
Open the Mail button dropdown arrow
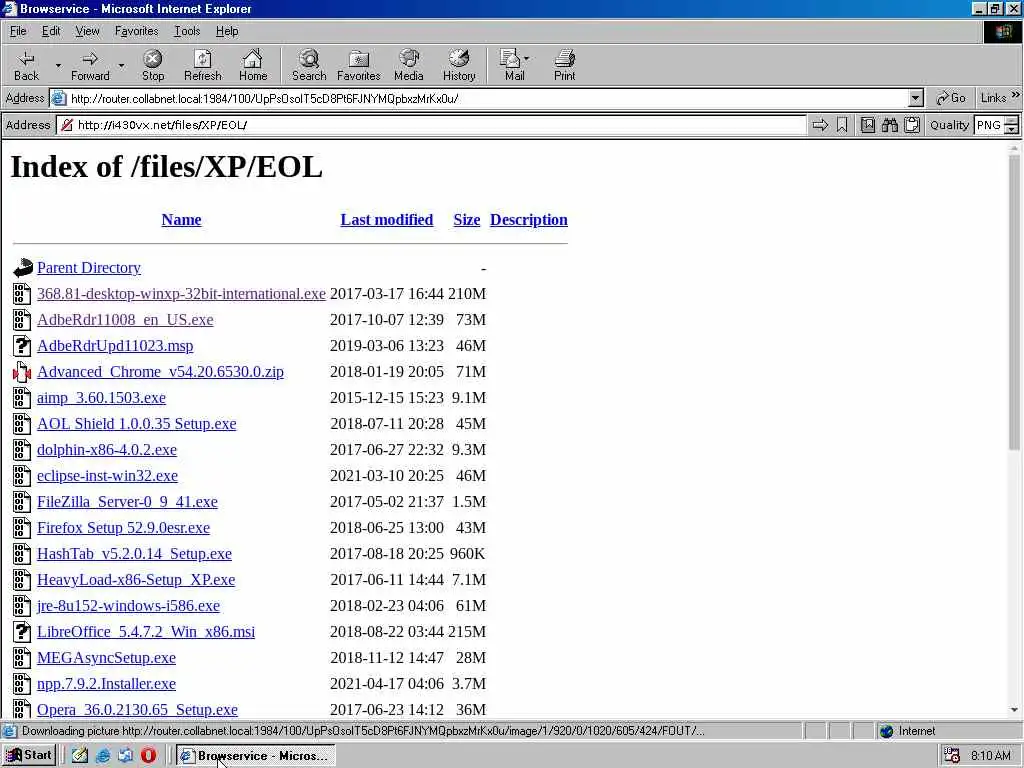click(x=527, y=58)
